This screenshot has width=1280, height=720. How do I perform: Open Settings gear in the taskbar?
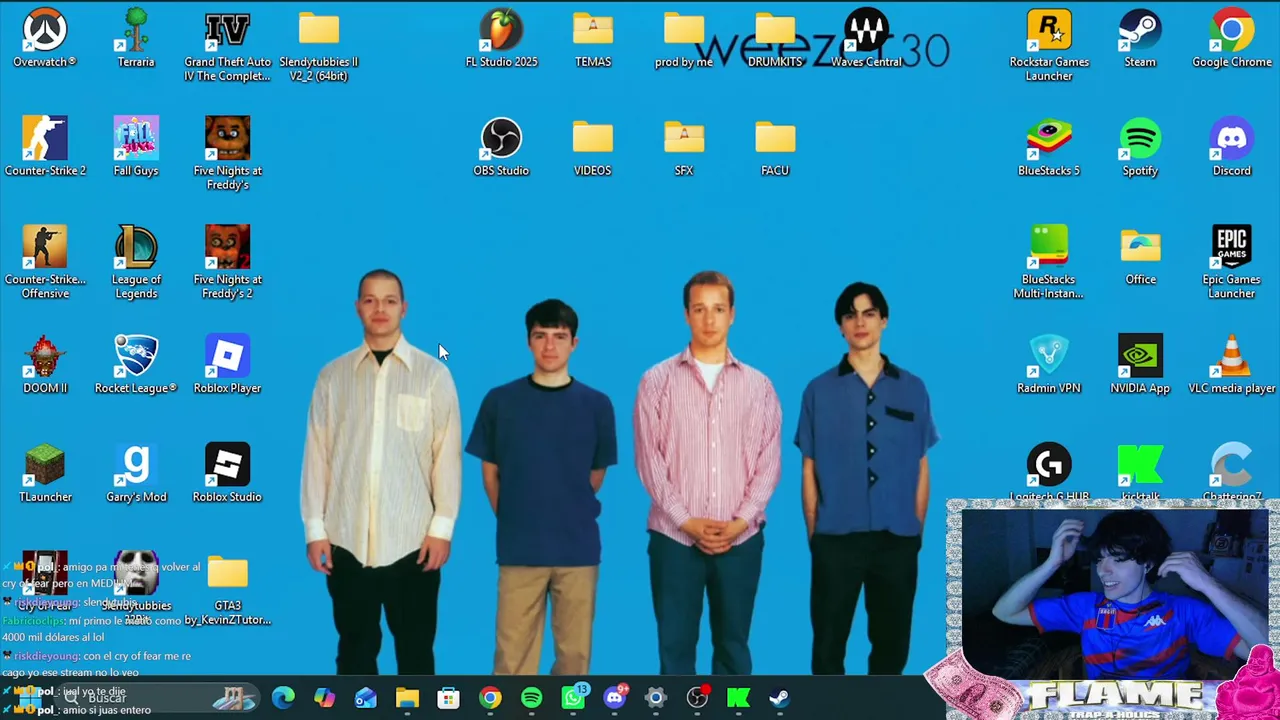(x=656, y=698)
